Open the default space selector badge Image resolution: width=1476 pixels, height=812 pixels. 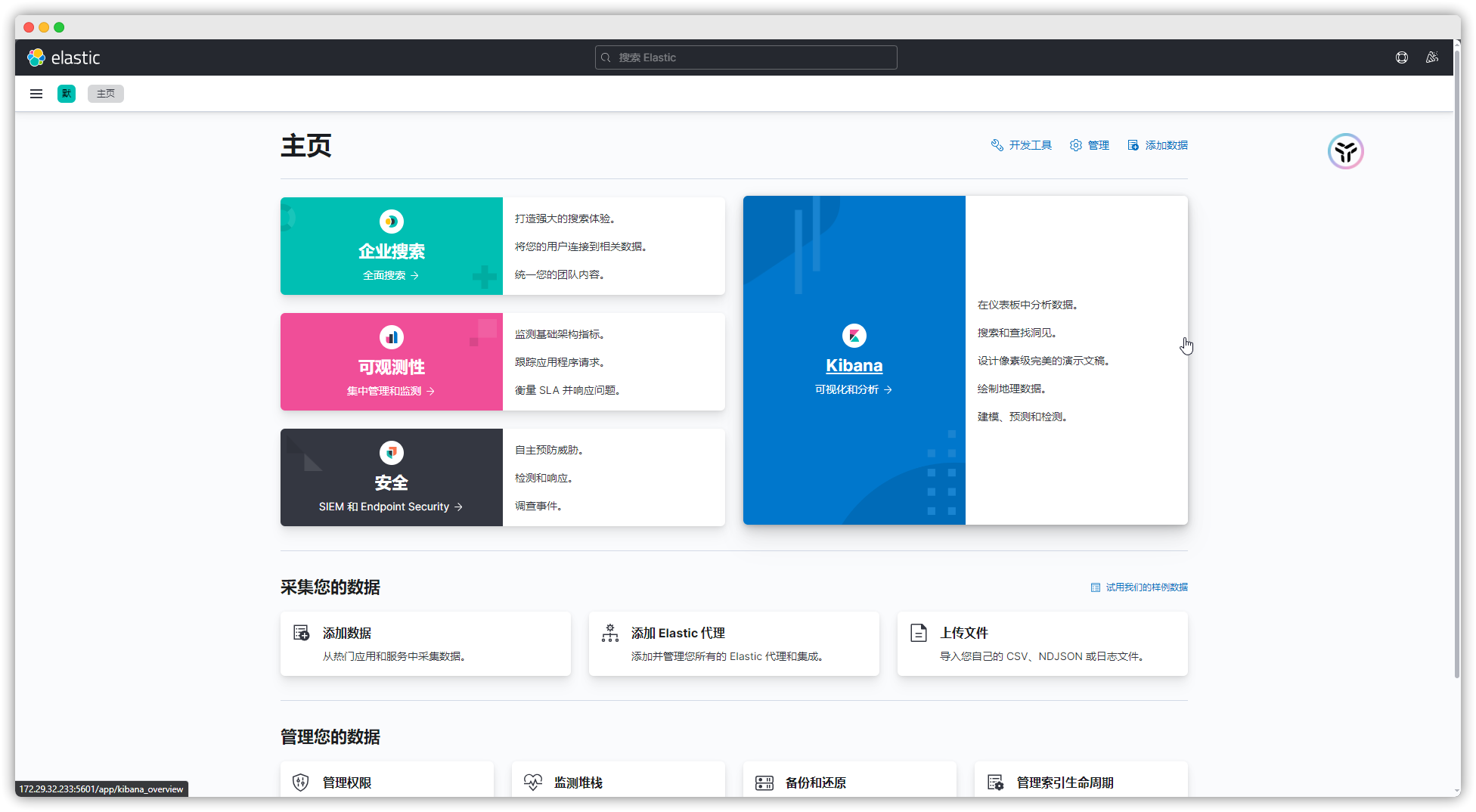coord(67,94)
